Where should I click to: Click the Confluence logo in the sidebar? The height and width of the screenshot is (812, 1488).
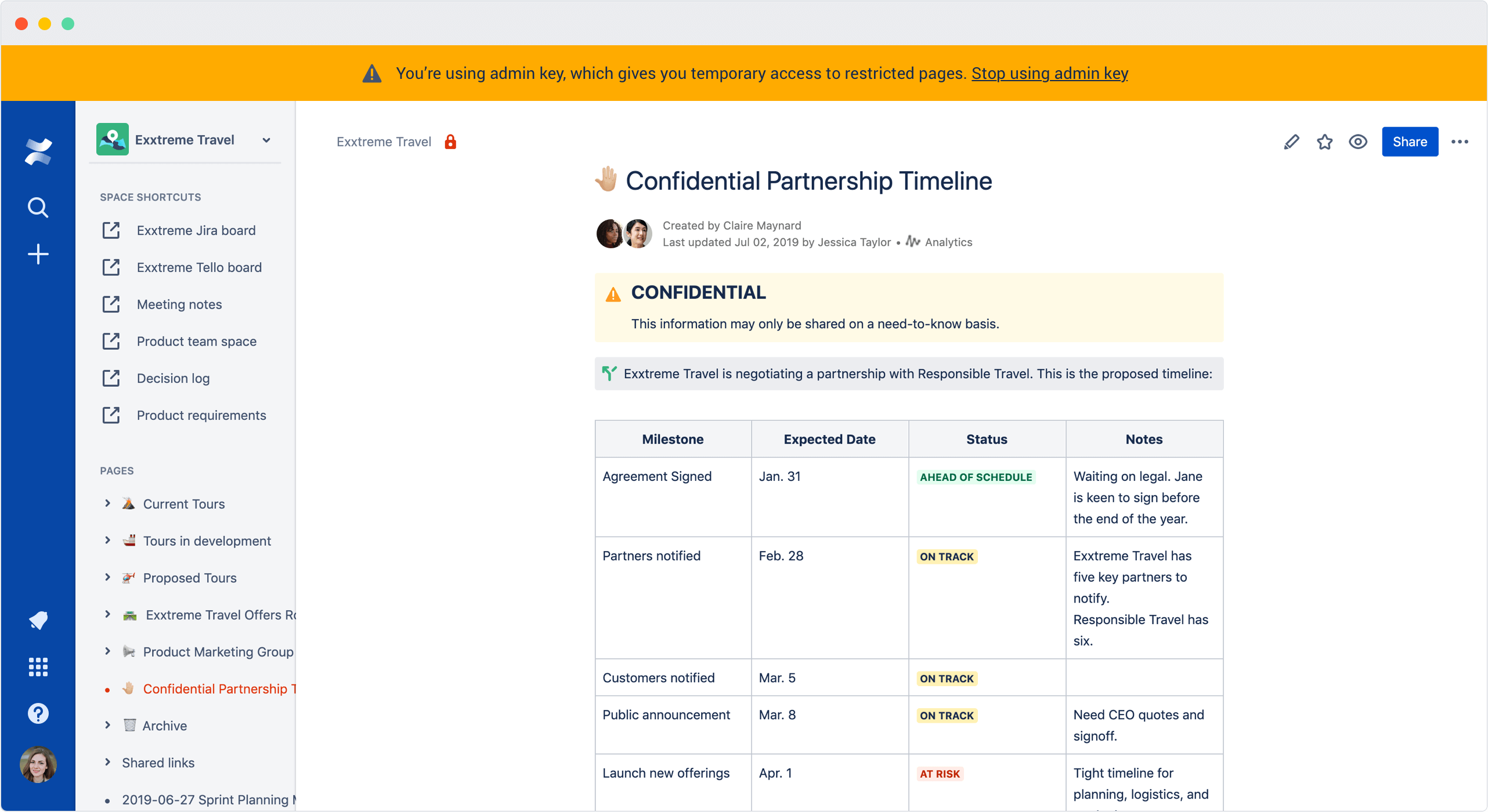click(37, 152)
